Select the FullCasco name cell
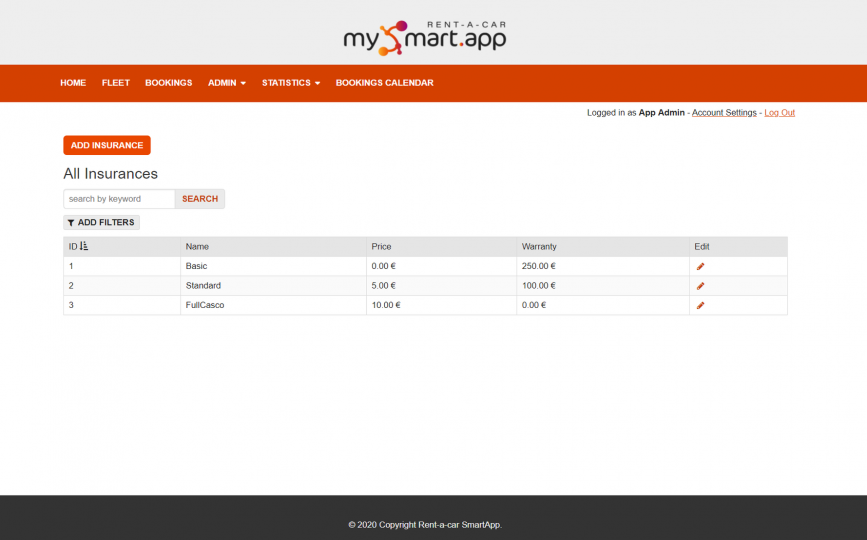The width and height of the screenshot is (867, 540). 273,305
